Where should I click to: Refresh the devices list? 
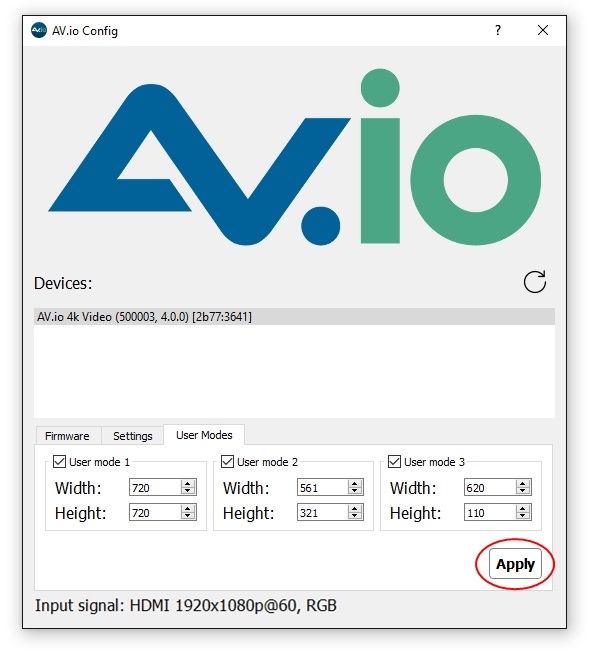click(x=535, y=282)
